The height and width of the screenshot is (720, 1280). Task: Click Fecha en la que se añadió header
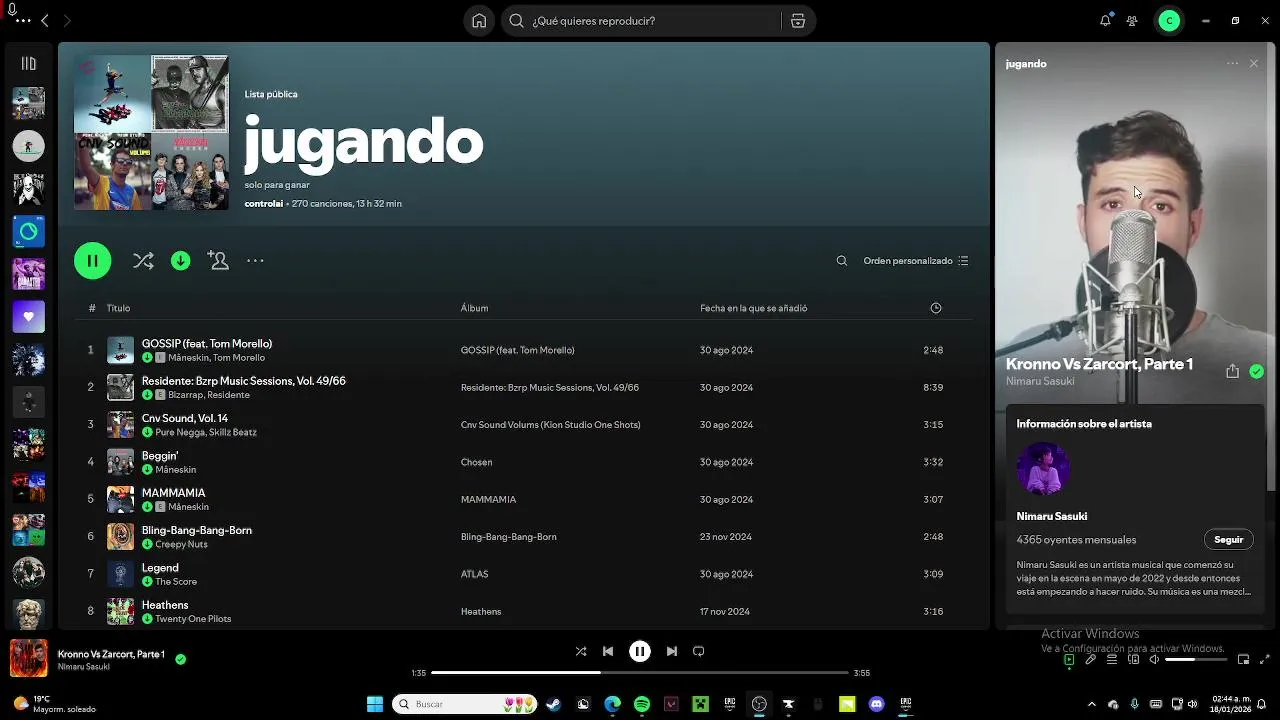point(753,308)
